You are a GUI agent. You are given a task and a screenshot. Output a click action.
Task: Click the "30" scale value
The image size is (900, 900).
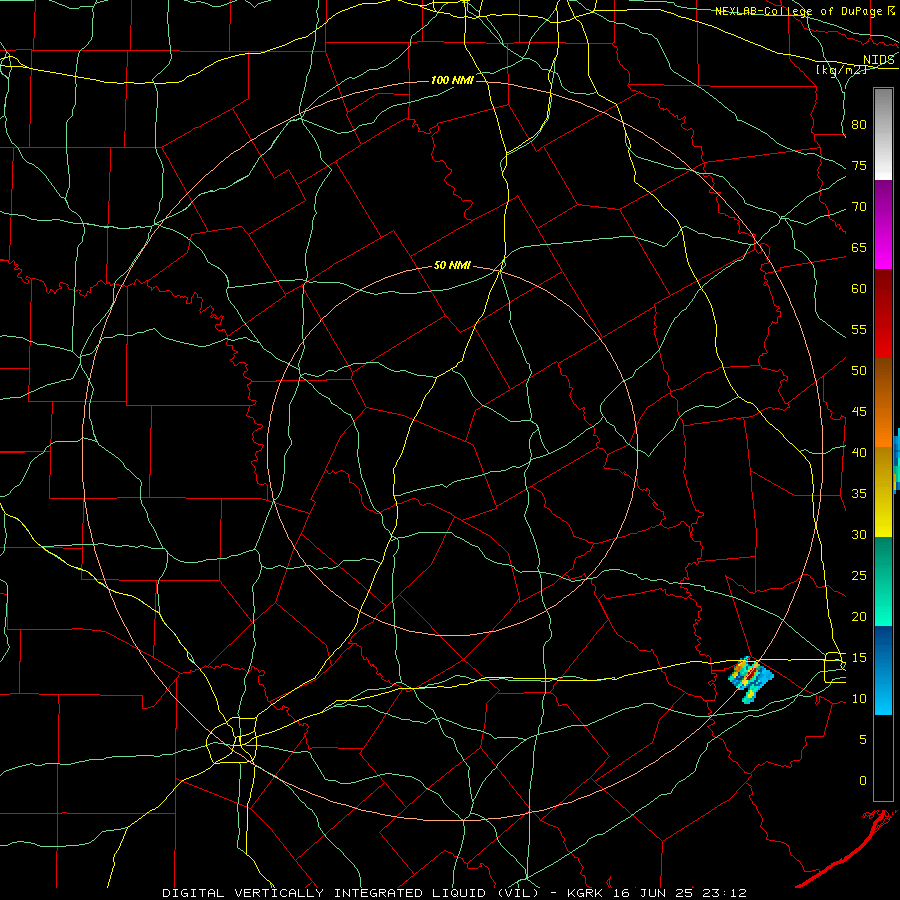click(859, 535)
